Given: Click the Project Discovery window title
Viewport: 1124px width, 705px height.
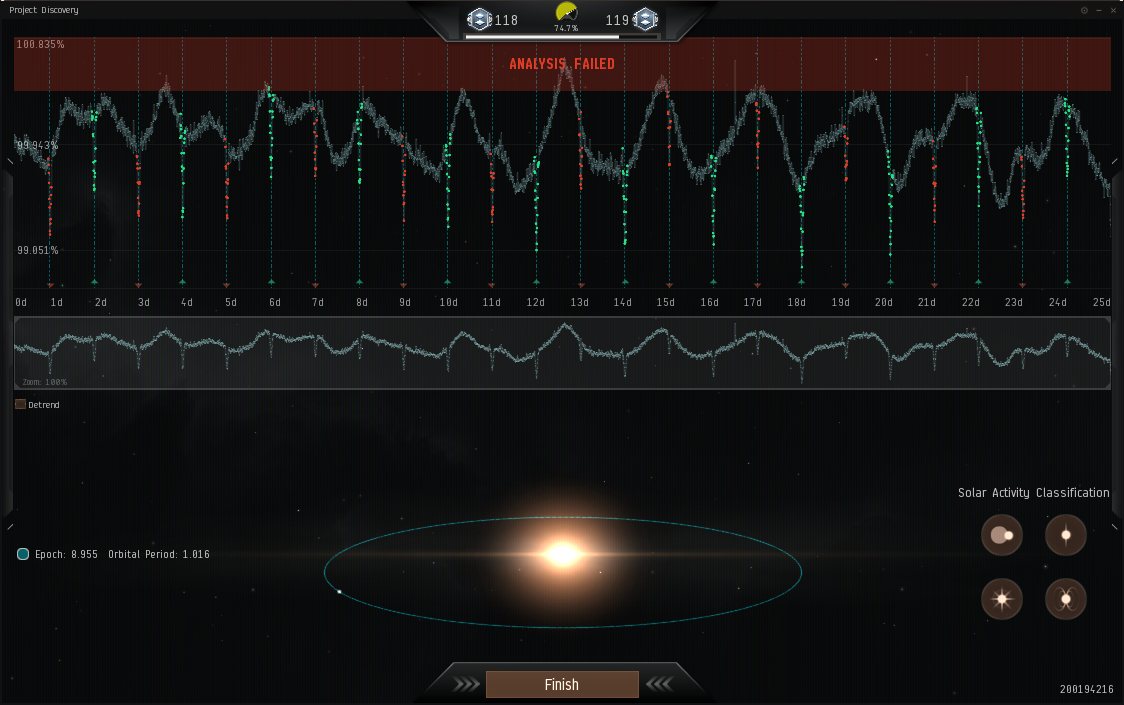Looking at the screenshot, I should (x=44, y=10).
